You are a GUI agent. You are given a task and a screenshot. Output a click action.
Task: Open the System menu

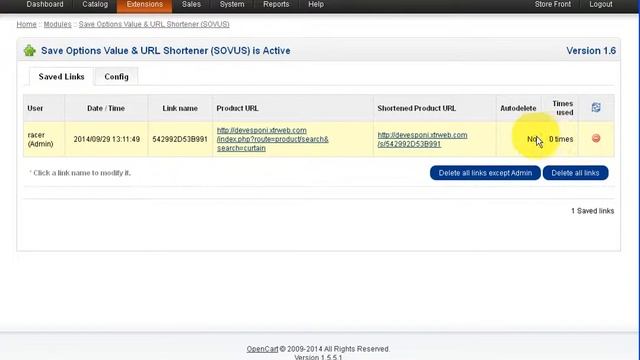(232, 4)
